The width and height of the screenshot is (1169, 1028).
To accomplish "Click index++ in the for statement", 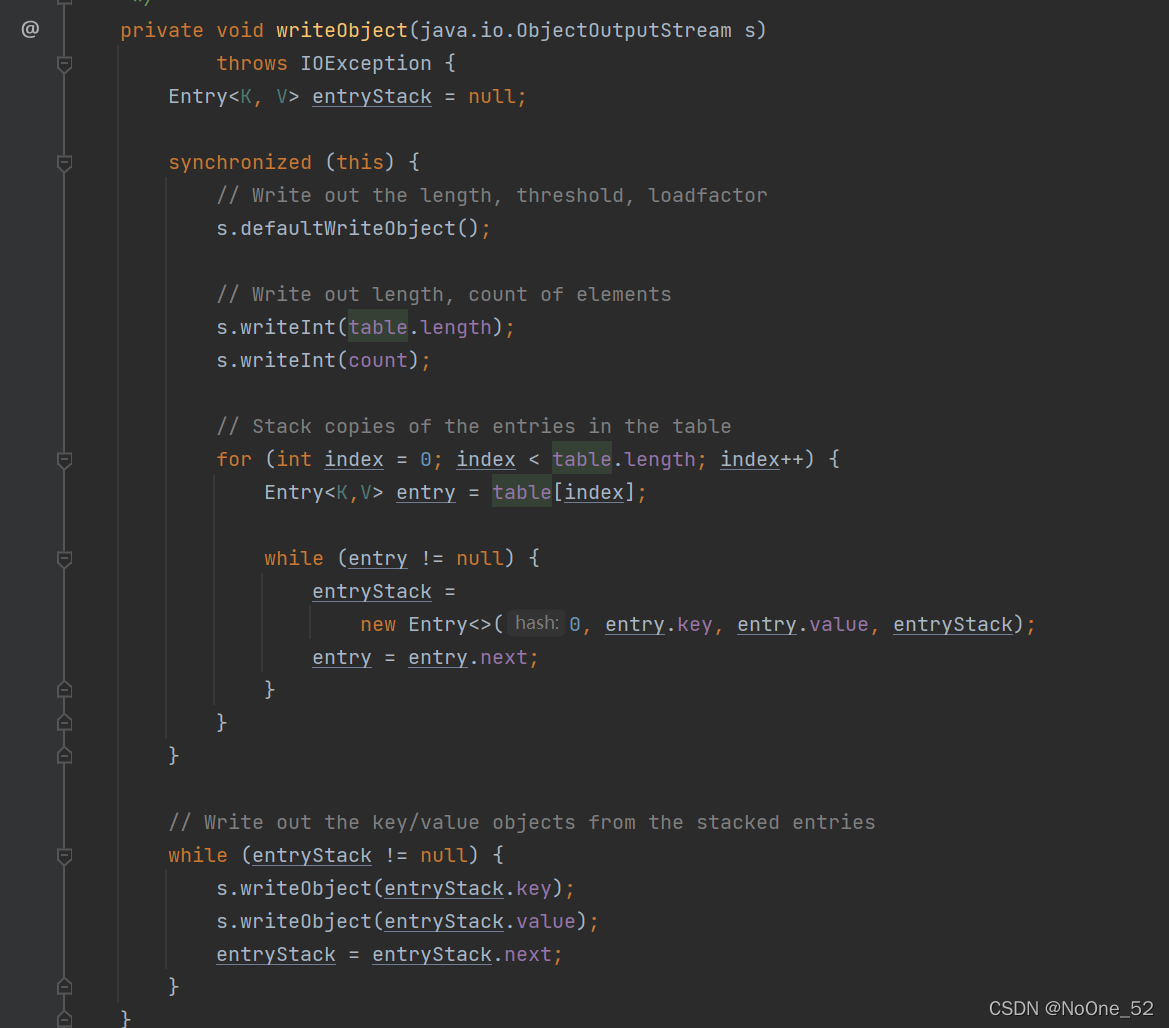I will (761, 459).
